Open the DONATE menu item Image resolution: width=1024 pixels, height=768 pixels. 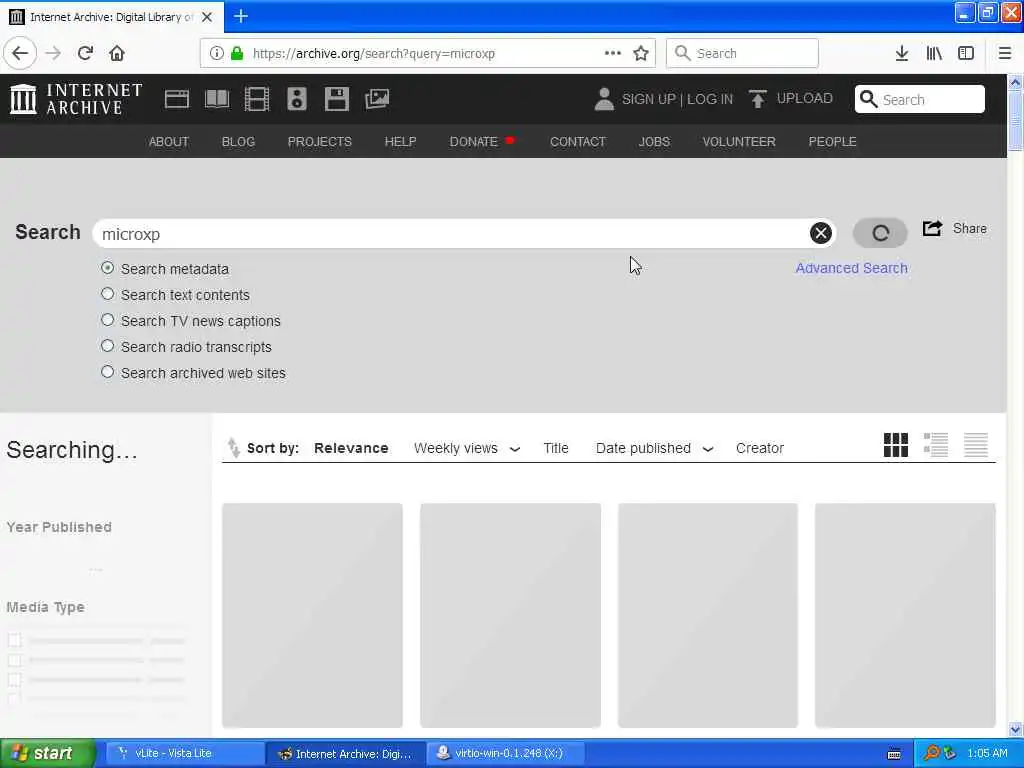pyautogui.click(x=473, y=142)
